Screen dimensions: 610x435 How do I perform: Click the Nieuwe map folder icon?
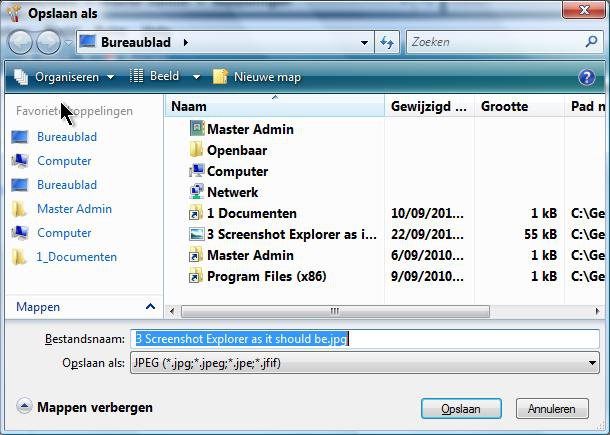[x=220, y=77]
